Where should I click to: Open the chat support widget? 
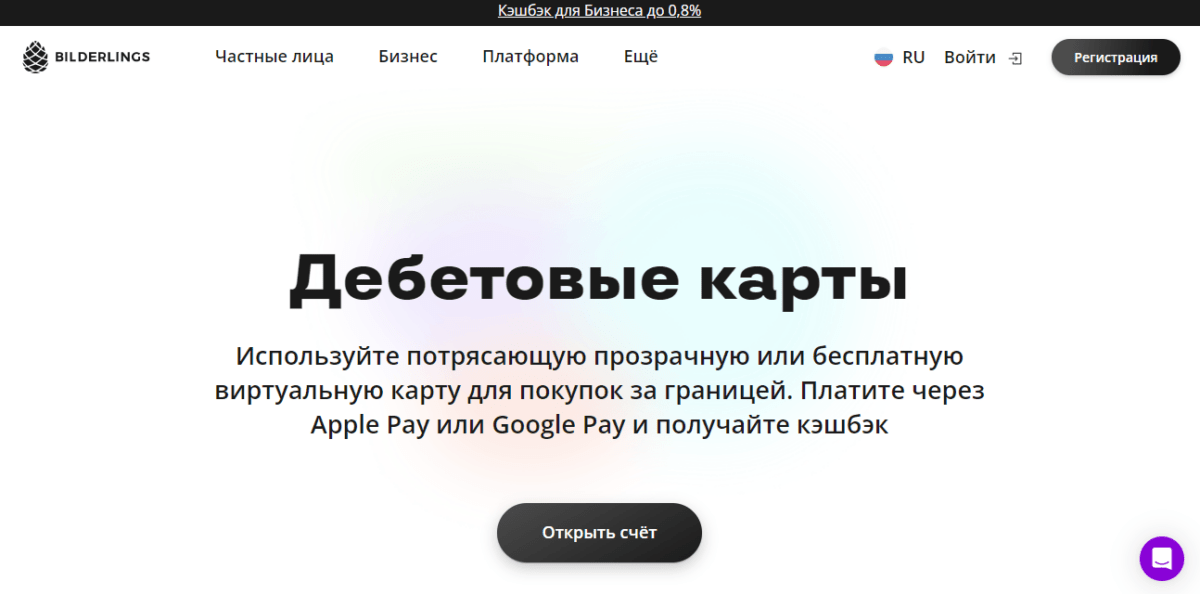click(x=1162, y=558)
